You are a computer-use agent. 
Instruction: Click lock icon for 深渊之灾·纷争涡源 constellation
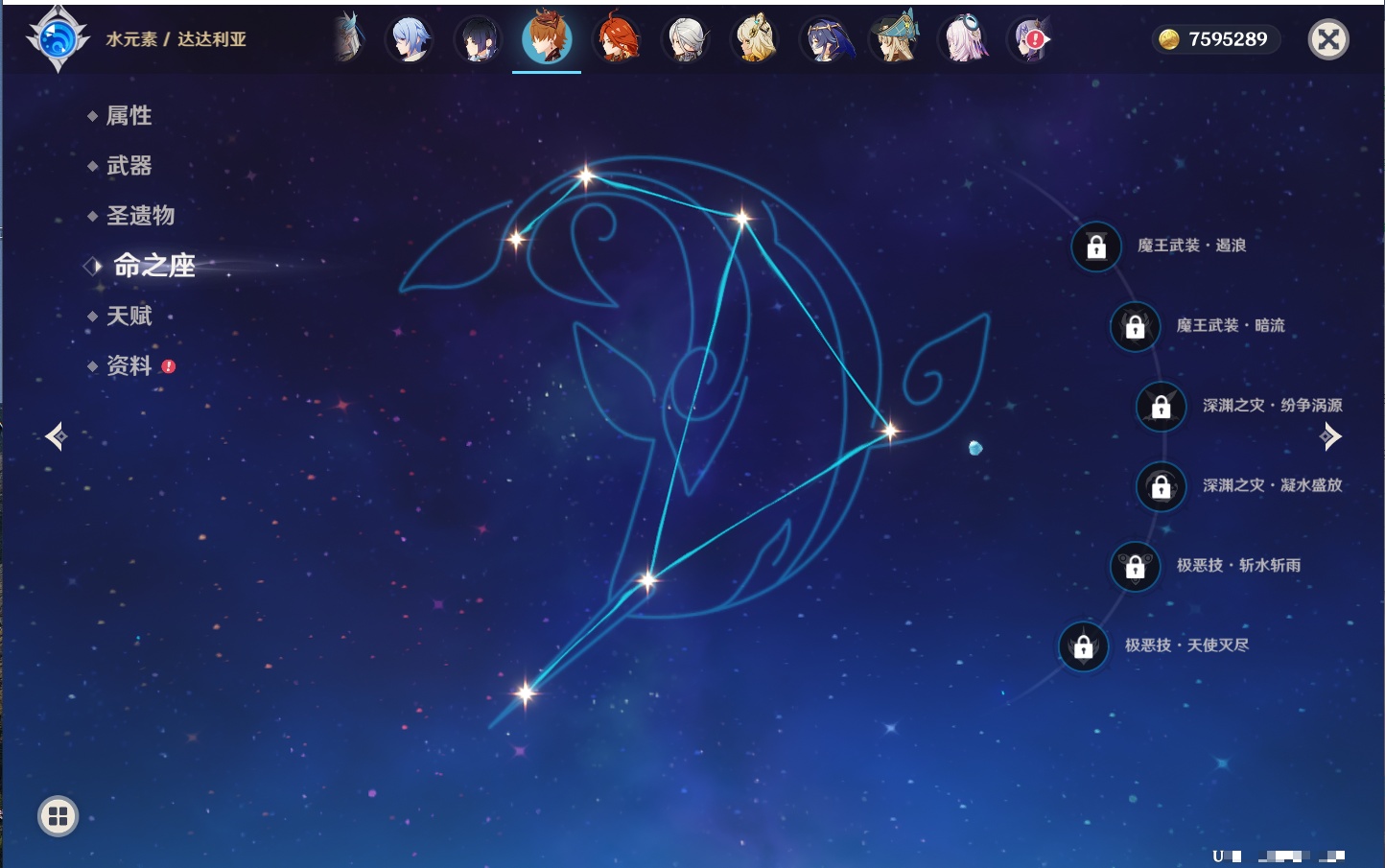(x=1161, y=406)
